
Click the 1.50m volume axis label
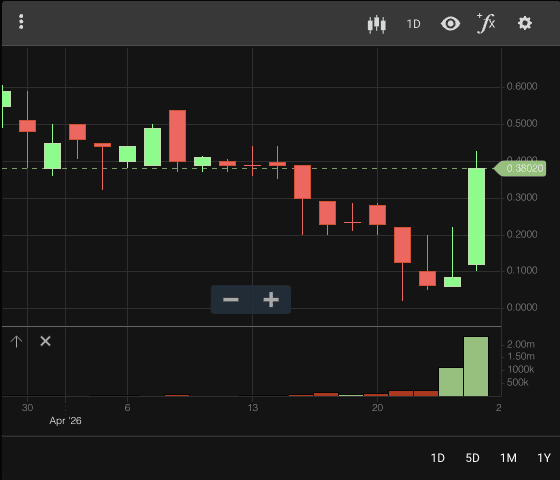[521, 356]
